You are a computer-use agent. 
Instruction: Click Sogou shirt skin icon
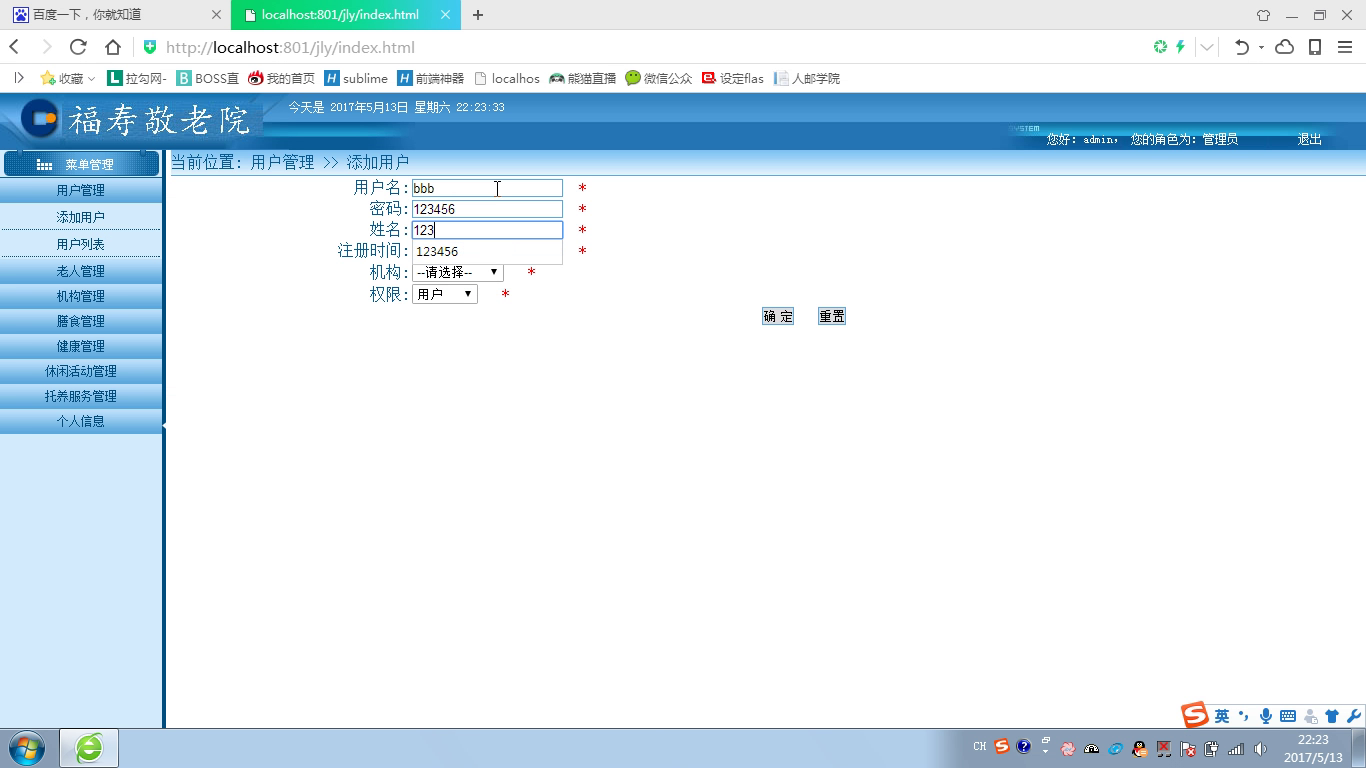click(1331, 716)
